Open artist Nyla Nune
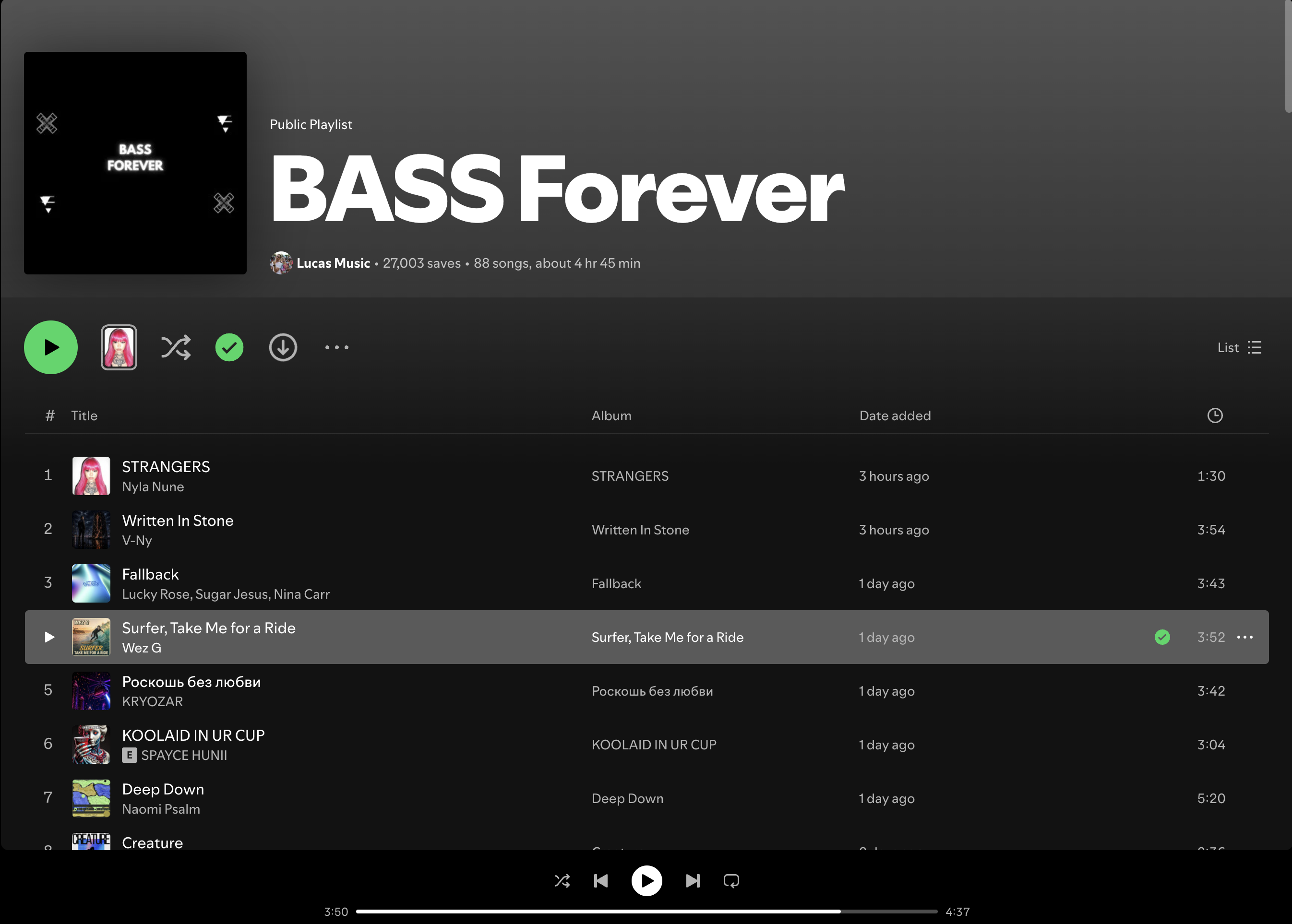This screenshot has width=1292, height=924. 153,487
